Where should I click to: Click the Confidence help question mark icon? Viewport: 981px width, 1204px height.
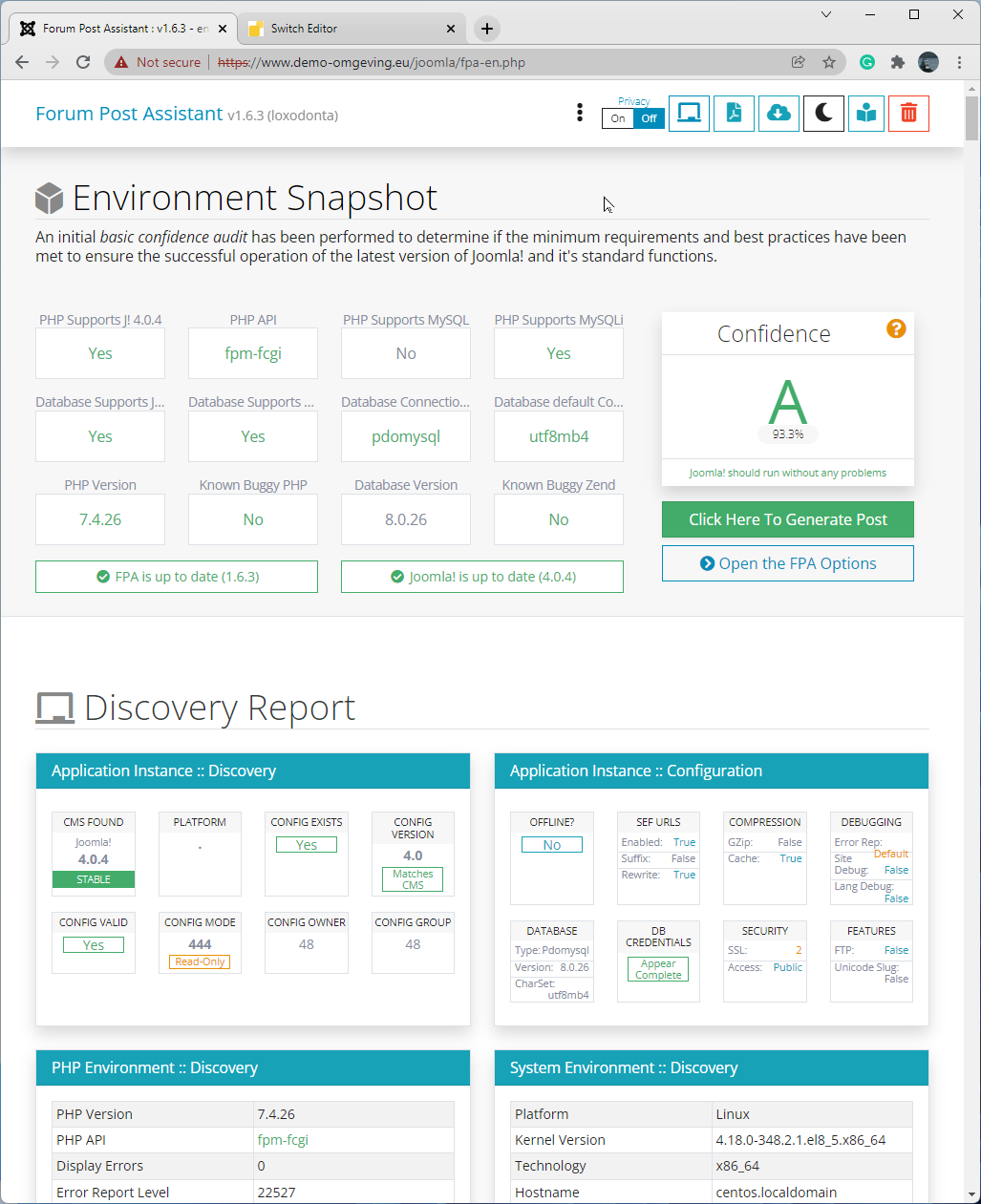coord(895,328)
